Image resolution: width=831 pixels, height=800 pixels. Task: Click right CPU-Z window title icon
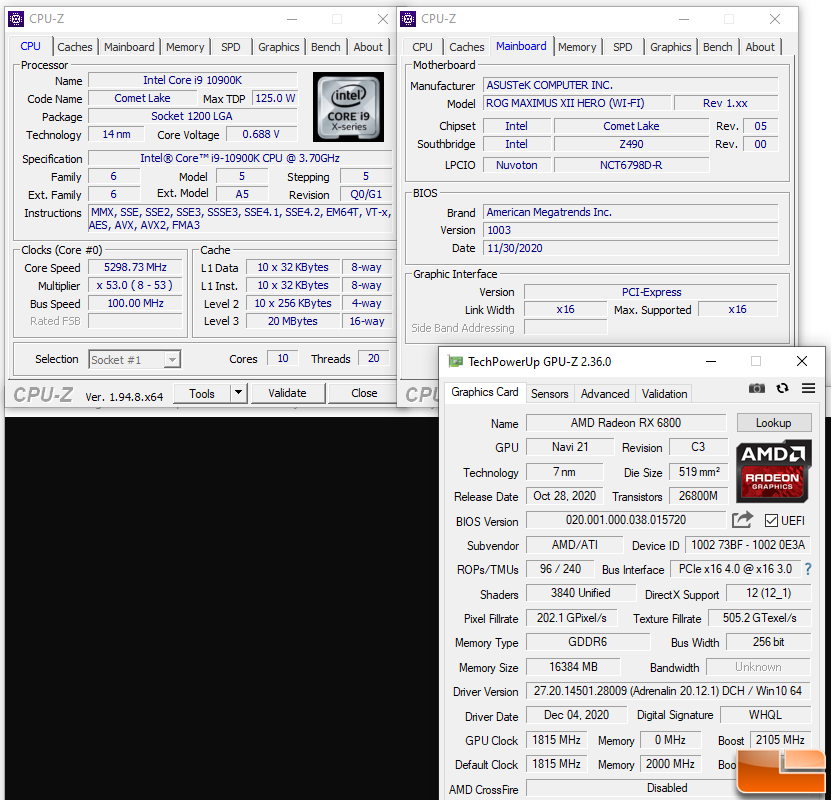pyautogui.click(x=408, y=19)
